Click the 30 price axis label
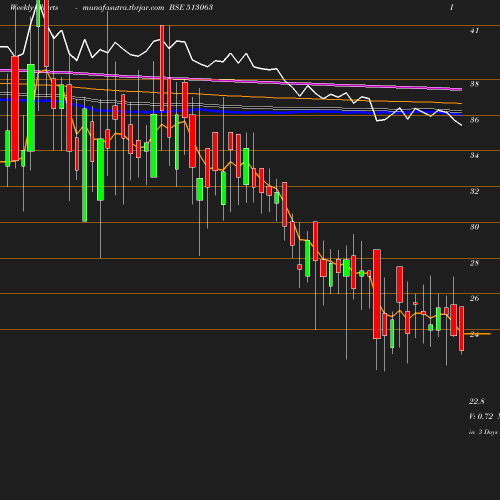The width and height of the screenshot is (500, 500). (x=474, y=227)
